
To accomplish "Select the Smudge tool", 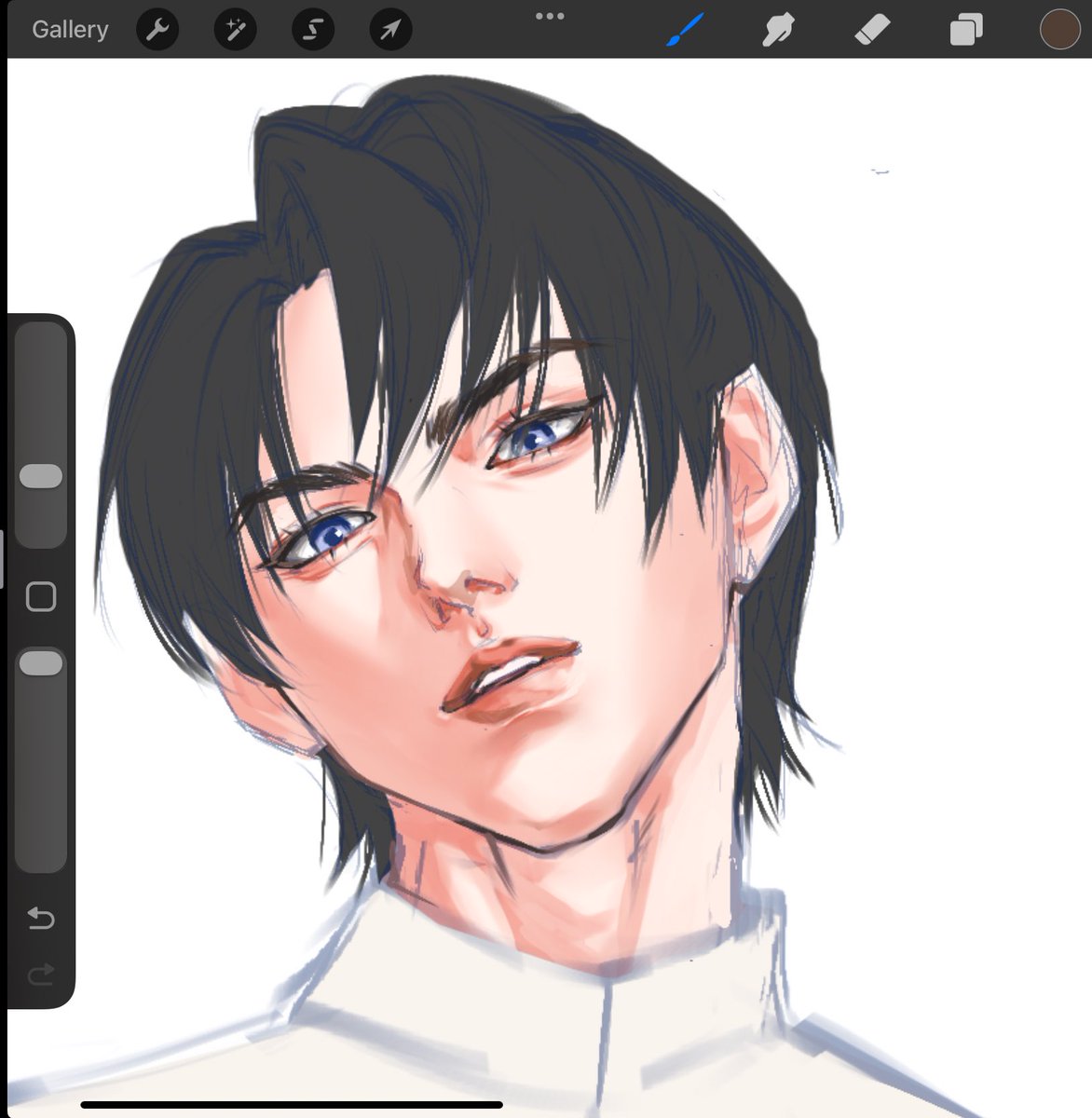I will (x=778, y=30).
